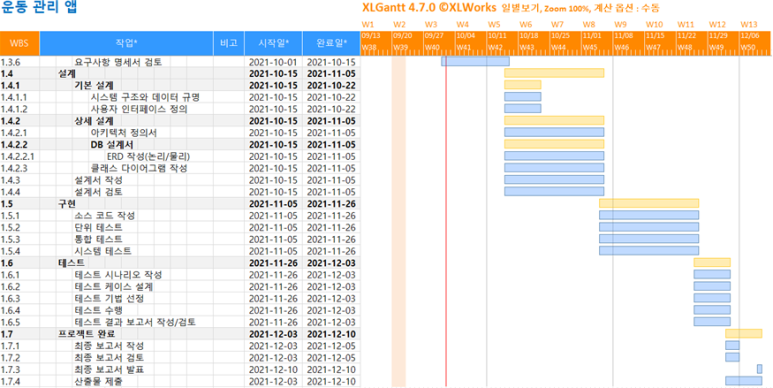This screenshot has height=388, width=773.
Task: Select the summary task 테스트
Action: tap(71, 263)
